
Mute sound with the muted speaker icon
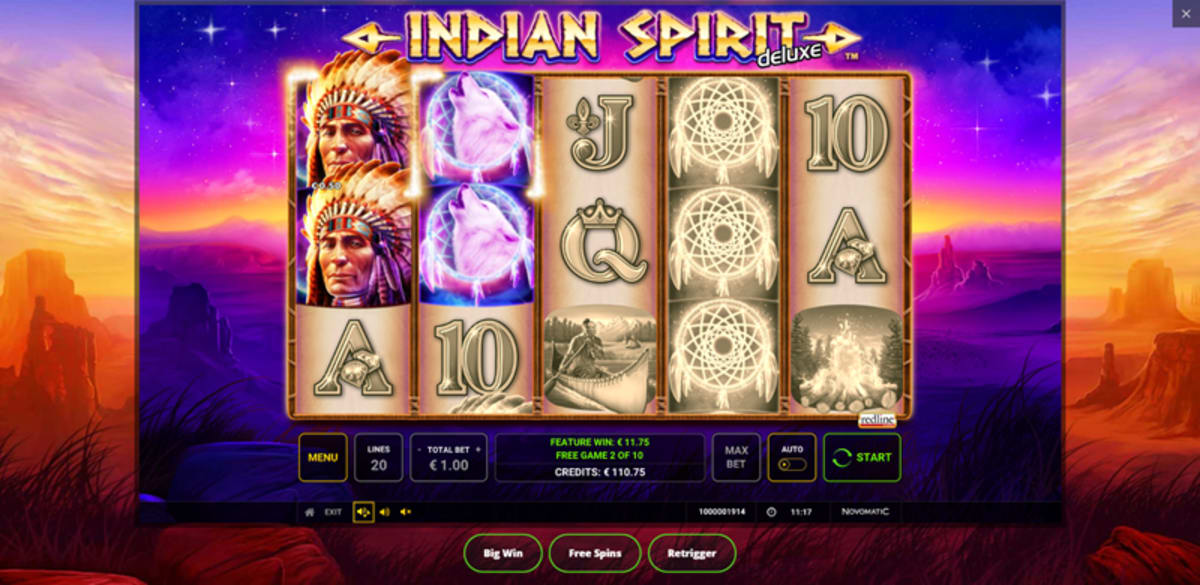[x=406, y=512]
